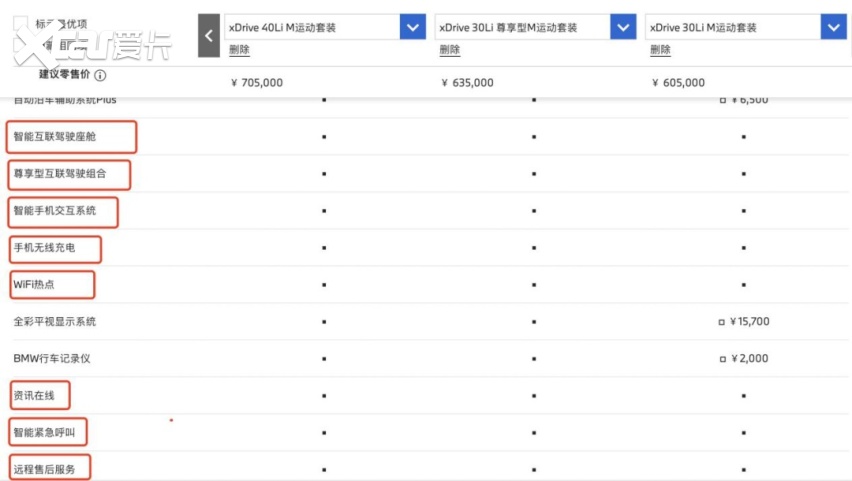Open the info icon beside 建议零售价
Viewport: 852px width, 481px height.
[100, 76]
